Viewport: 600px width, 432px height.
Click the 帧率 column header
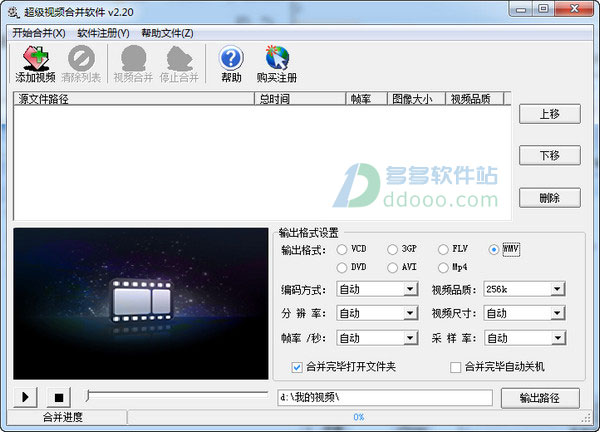(x=367, y=99)
